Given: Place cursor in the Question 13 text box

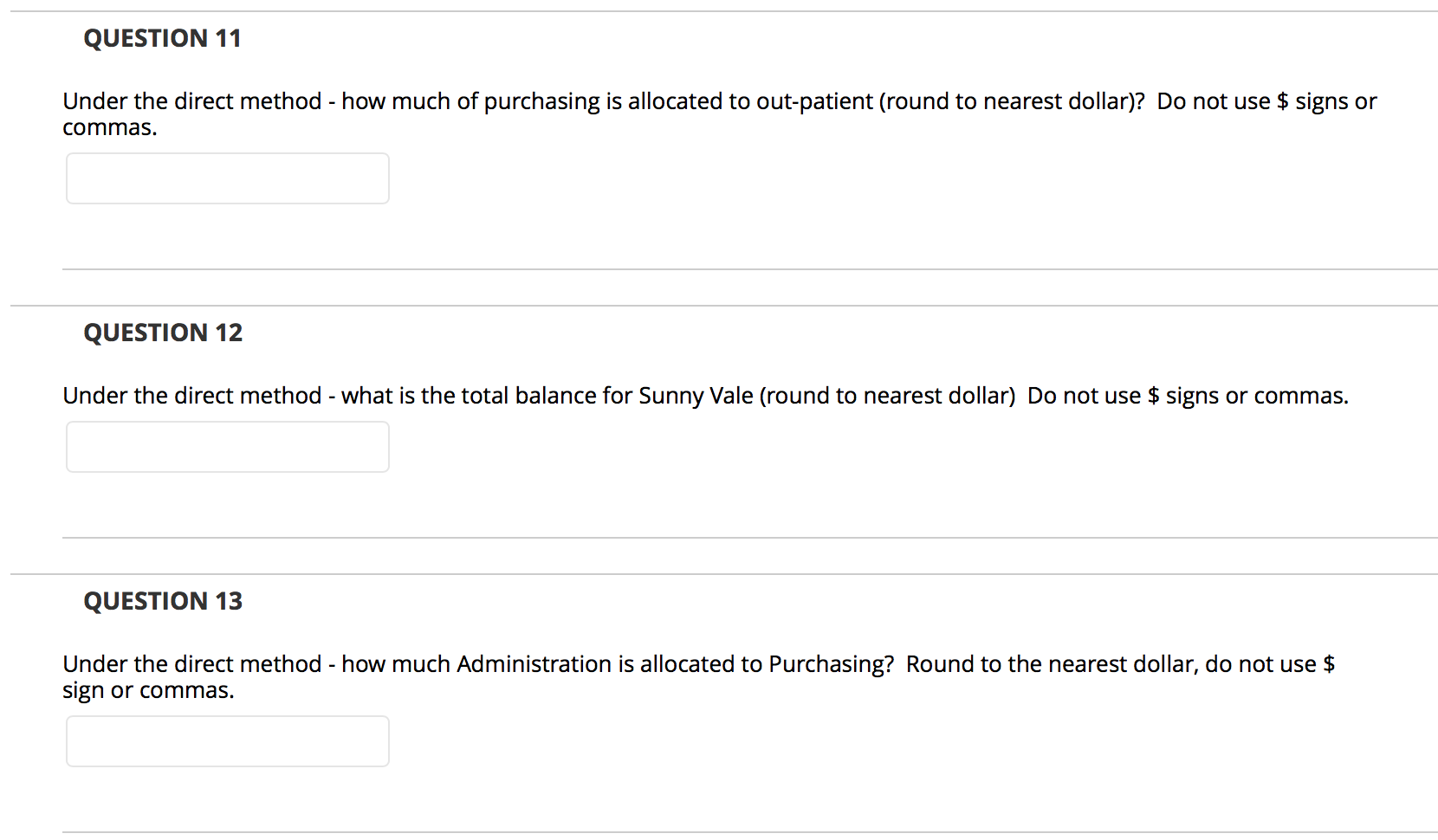Looking at the screenshot, I should 227,741.
